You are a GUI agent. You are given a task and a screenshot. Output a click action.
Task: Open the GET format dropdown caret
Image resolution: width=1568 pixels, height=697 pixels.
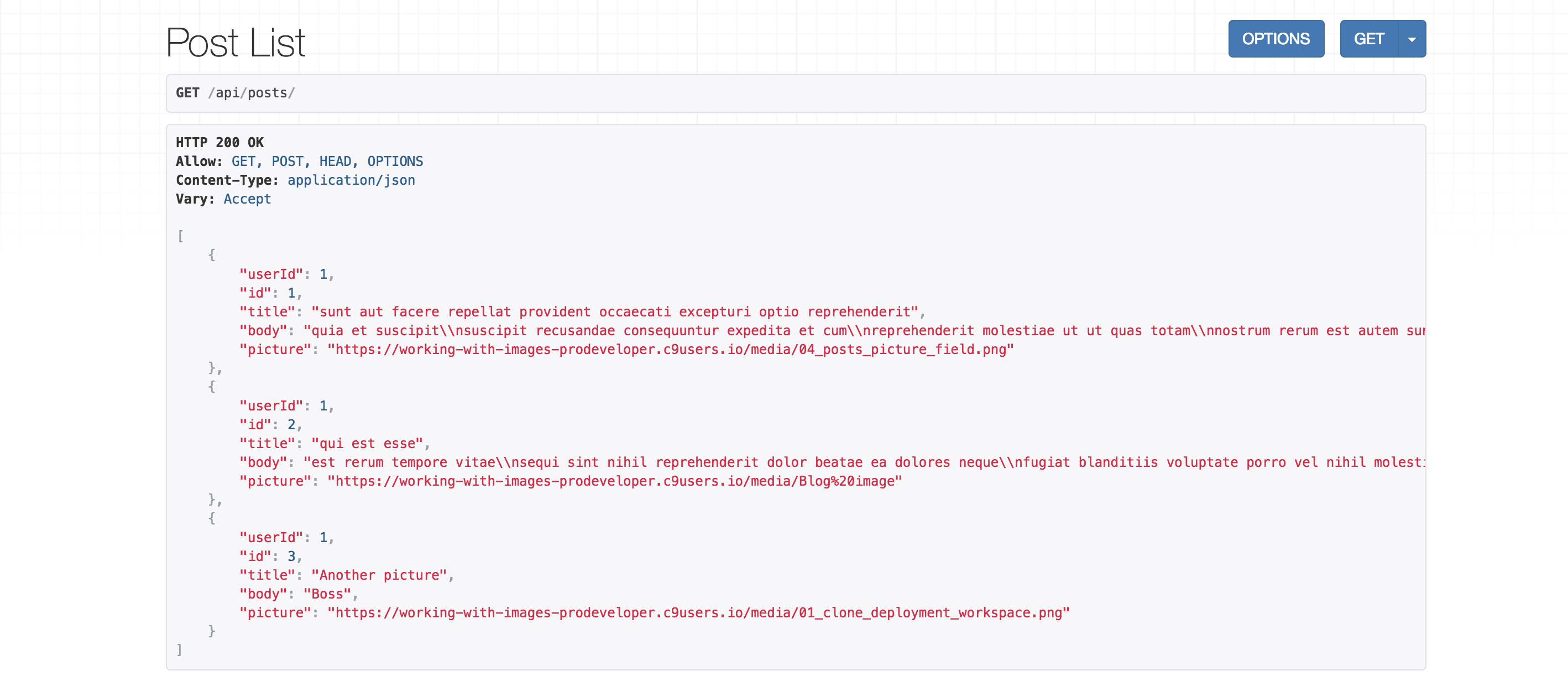click(x=1412, y=38)
